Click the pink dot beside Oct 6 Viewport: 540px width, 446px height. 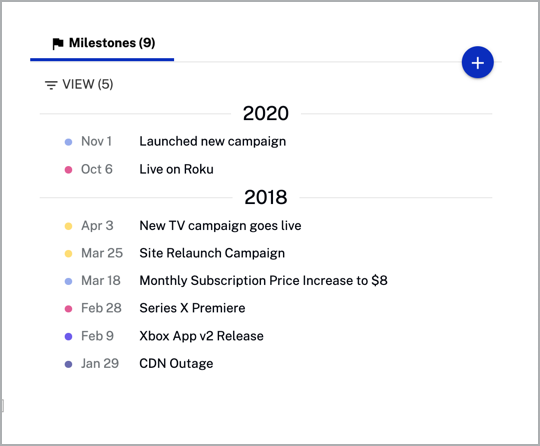click(69, 169)
